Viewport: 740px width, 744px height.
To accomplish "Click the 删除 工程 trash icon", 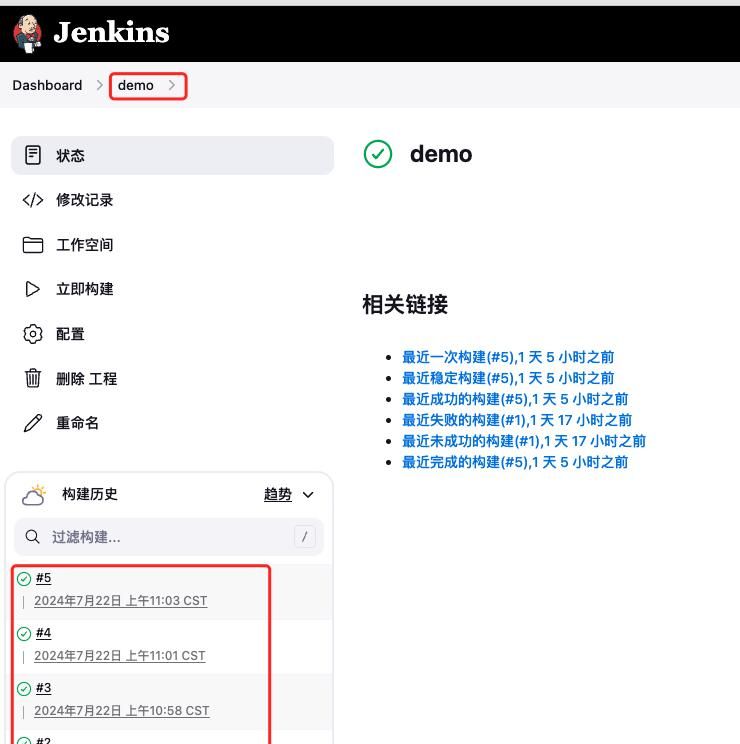I will pyautogui.click(x=33, y=378).
